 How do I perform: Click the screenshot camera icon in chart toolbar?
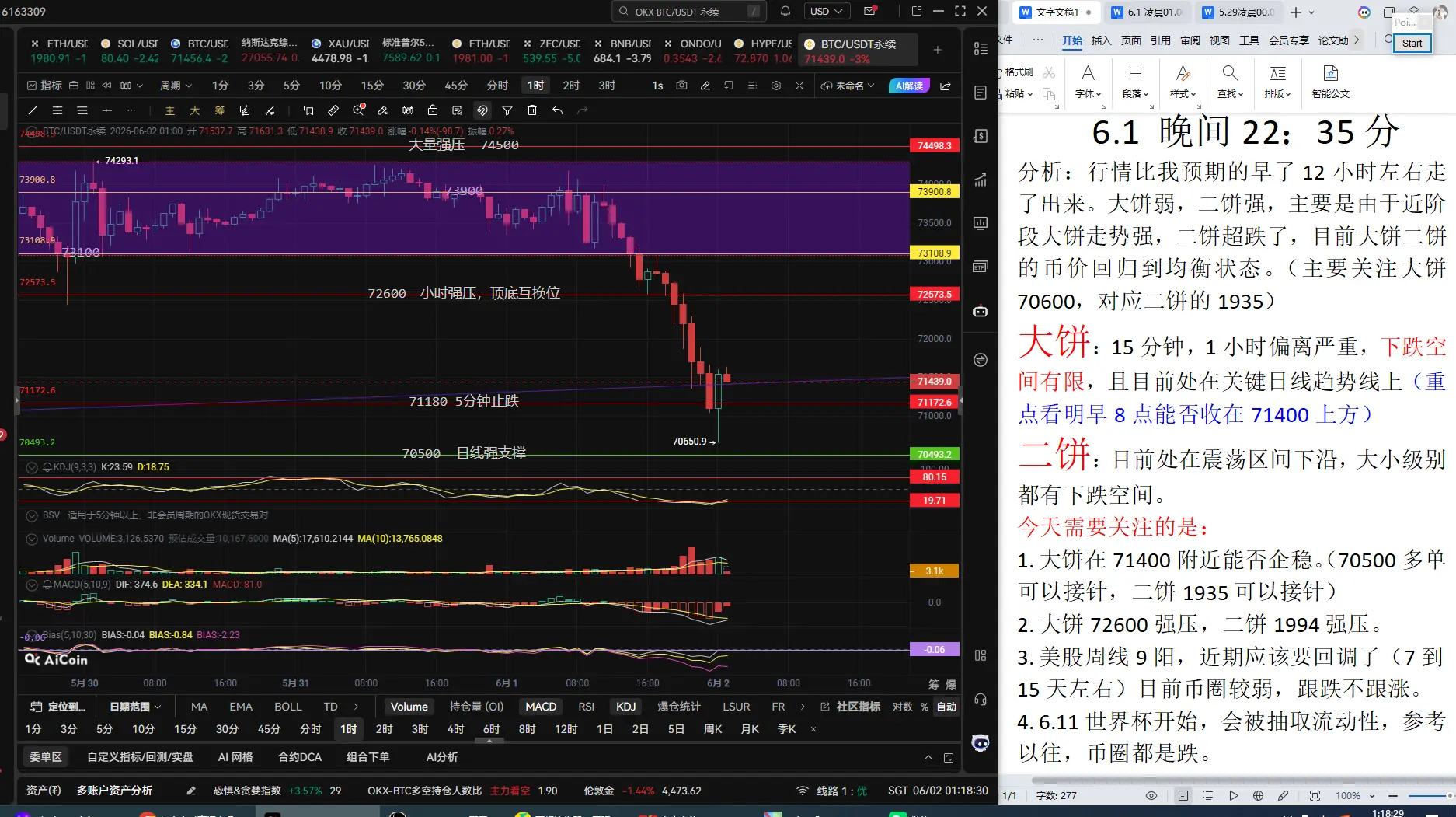[x=681, y=86]
